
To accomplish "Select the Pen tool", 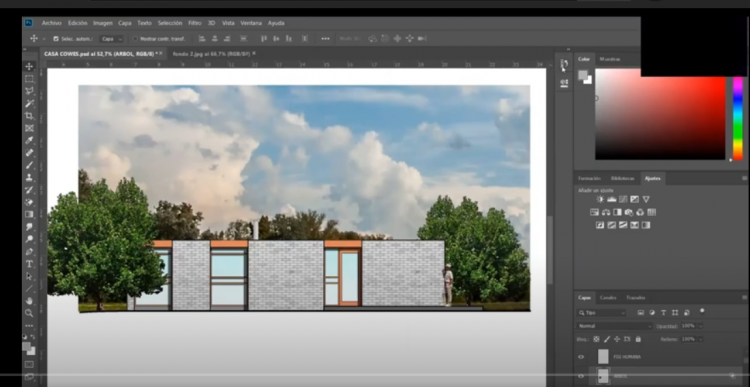I will tap(29, 252).
